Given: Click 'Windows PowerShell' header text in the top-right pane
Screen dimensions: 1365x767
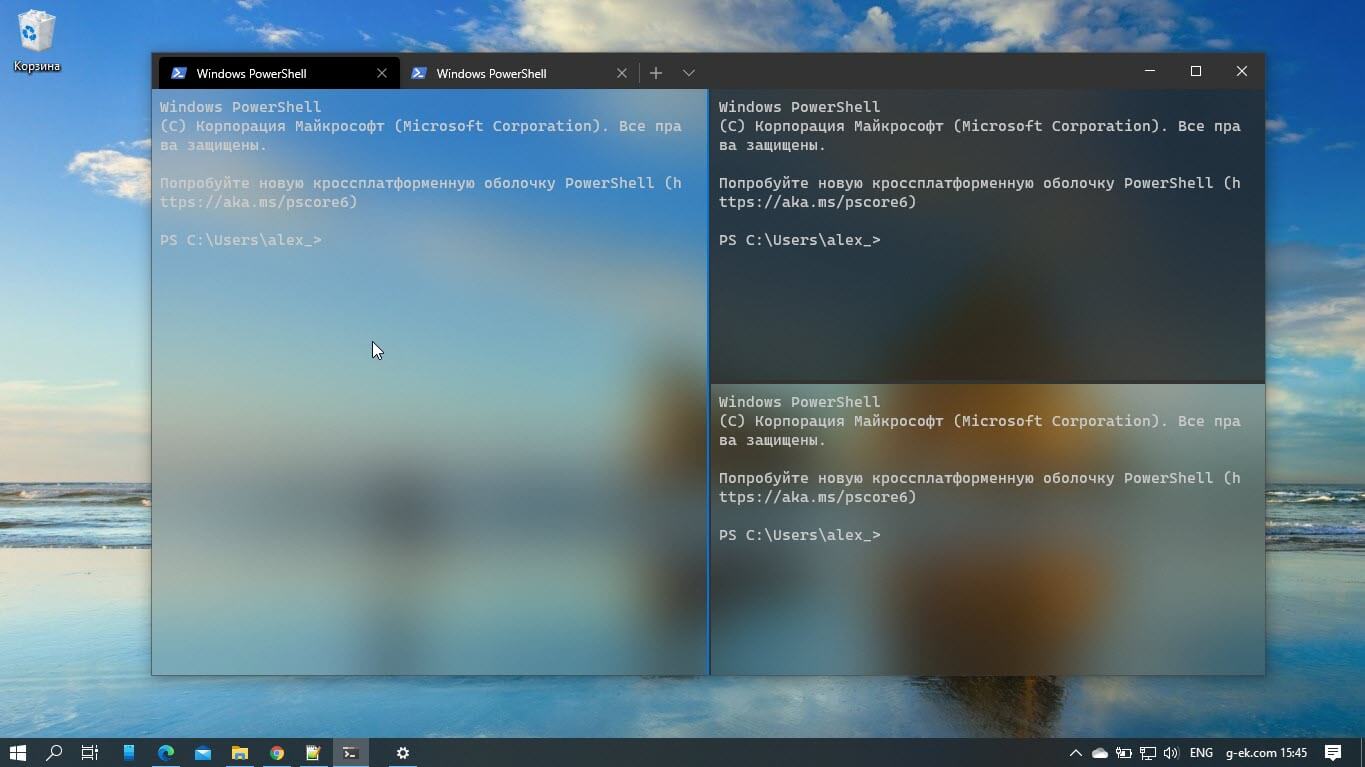Looking at the screenshot, I should tap(800, 107).
